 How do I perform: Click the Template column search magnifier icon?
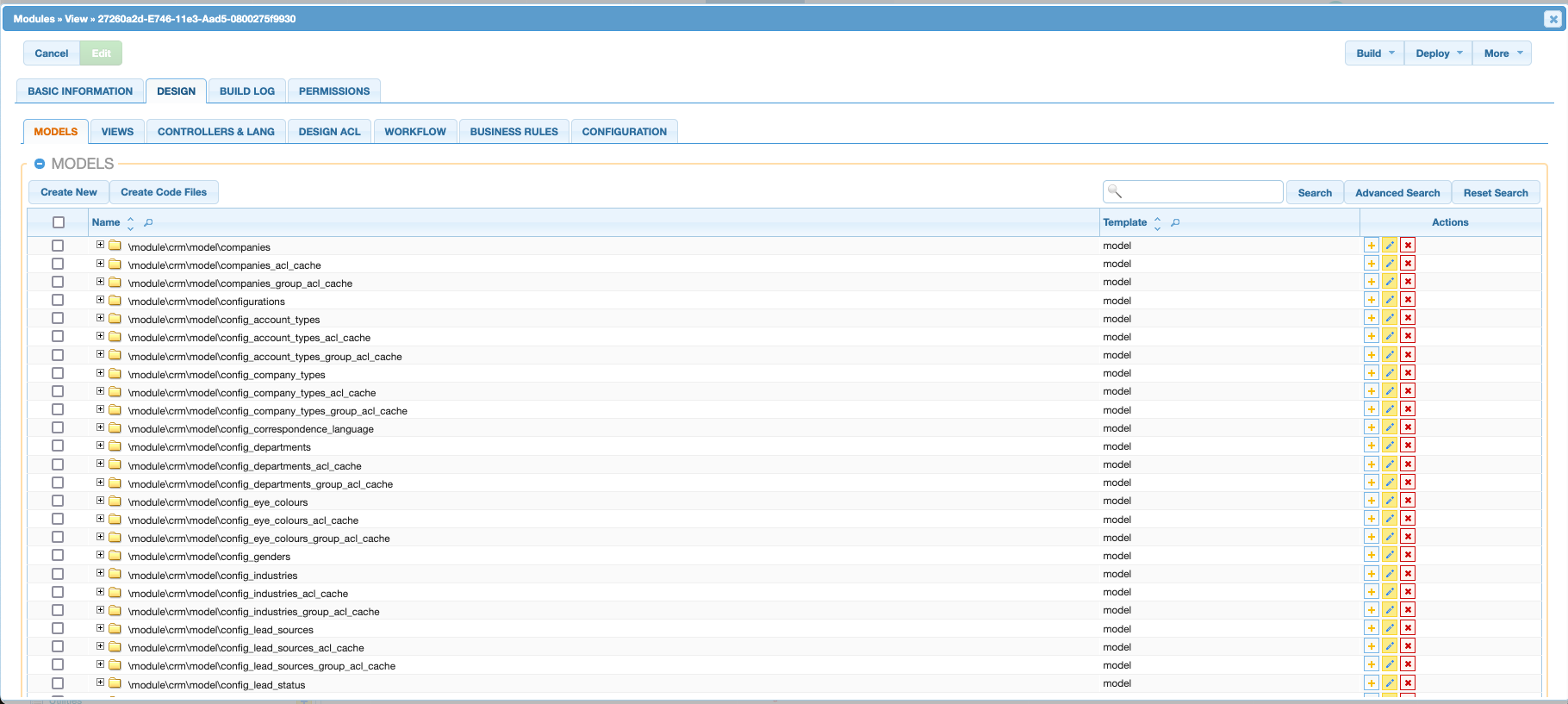1175,222
